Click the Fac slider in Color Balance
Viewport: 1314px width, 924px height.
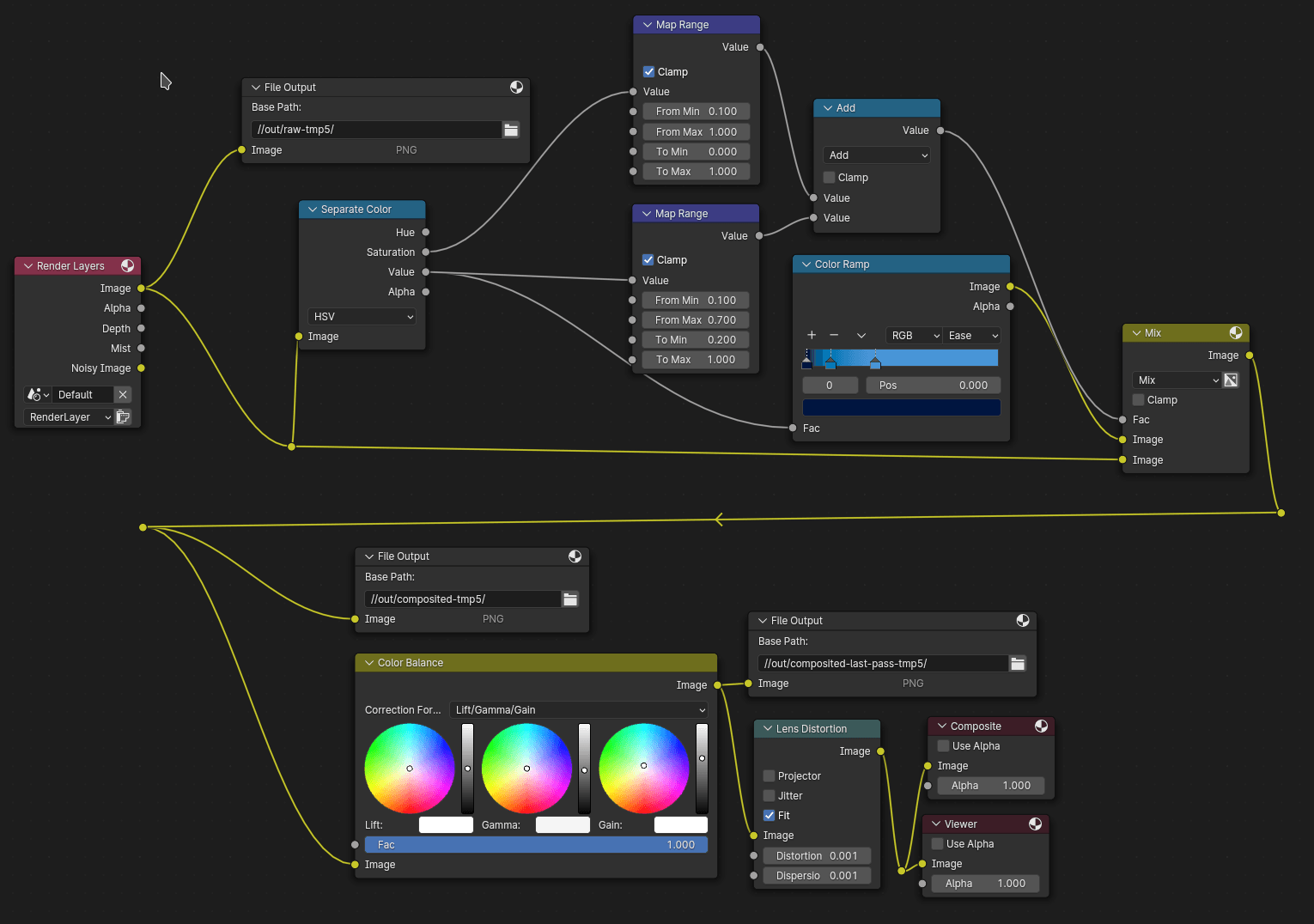[x=536, y=844]
